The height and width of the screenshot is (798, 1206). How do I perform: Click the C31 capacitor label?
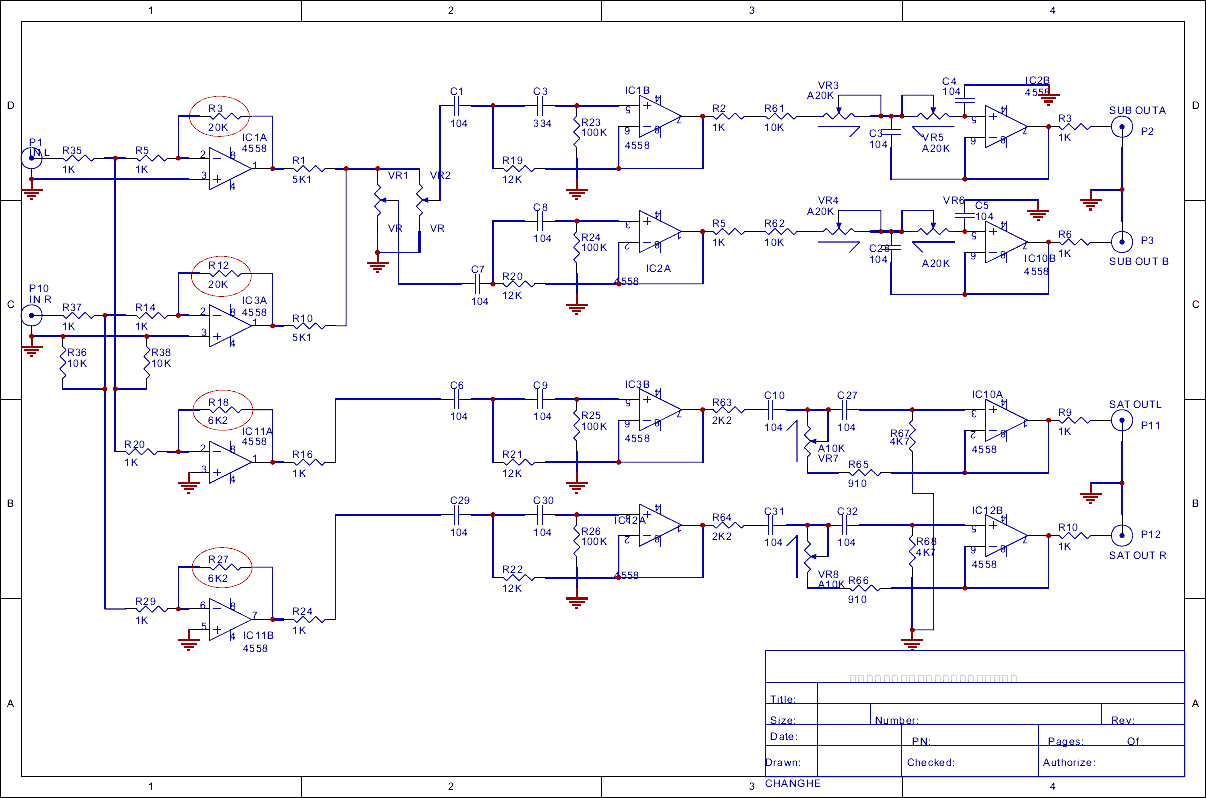[x=774, y=510]
